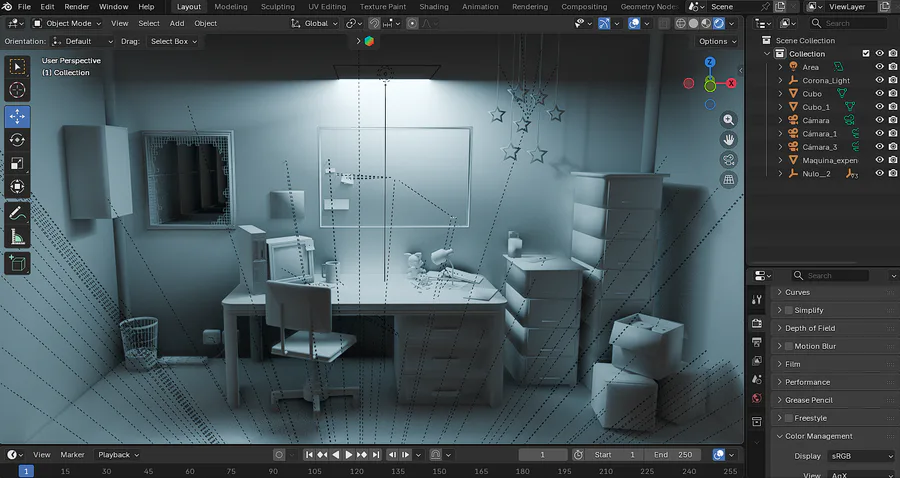
Task: Click the current frame number field
Action: point(542,455)
